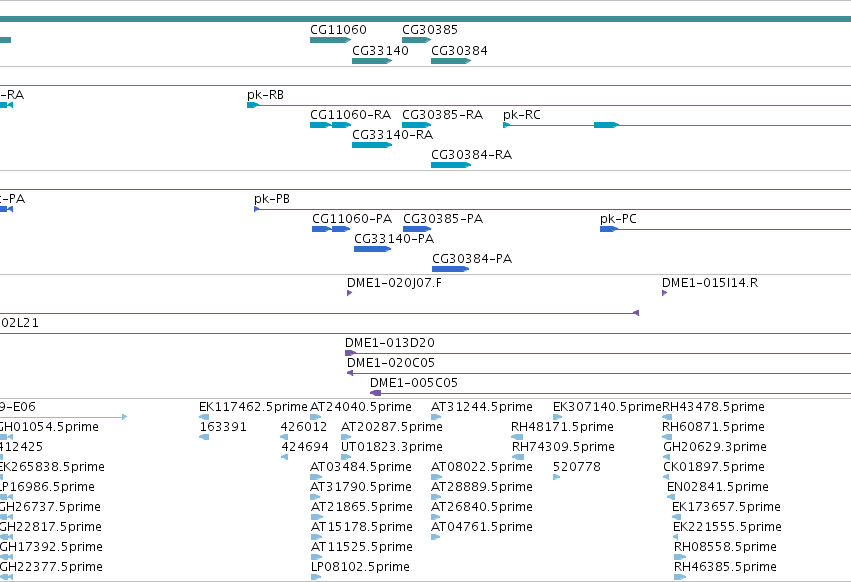Select EST GH22377.5prime

(x=6, y=578)
